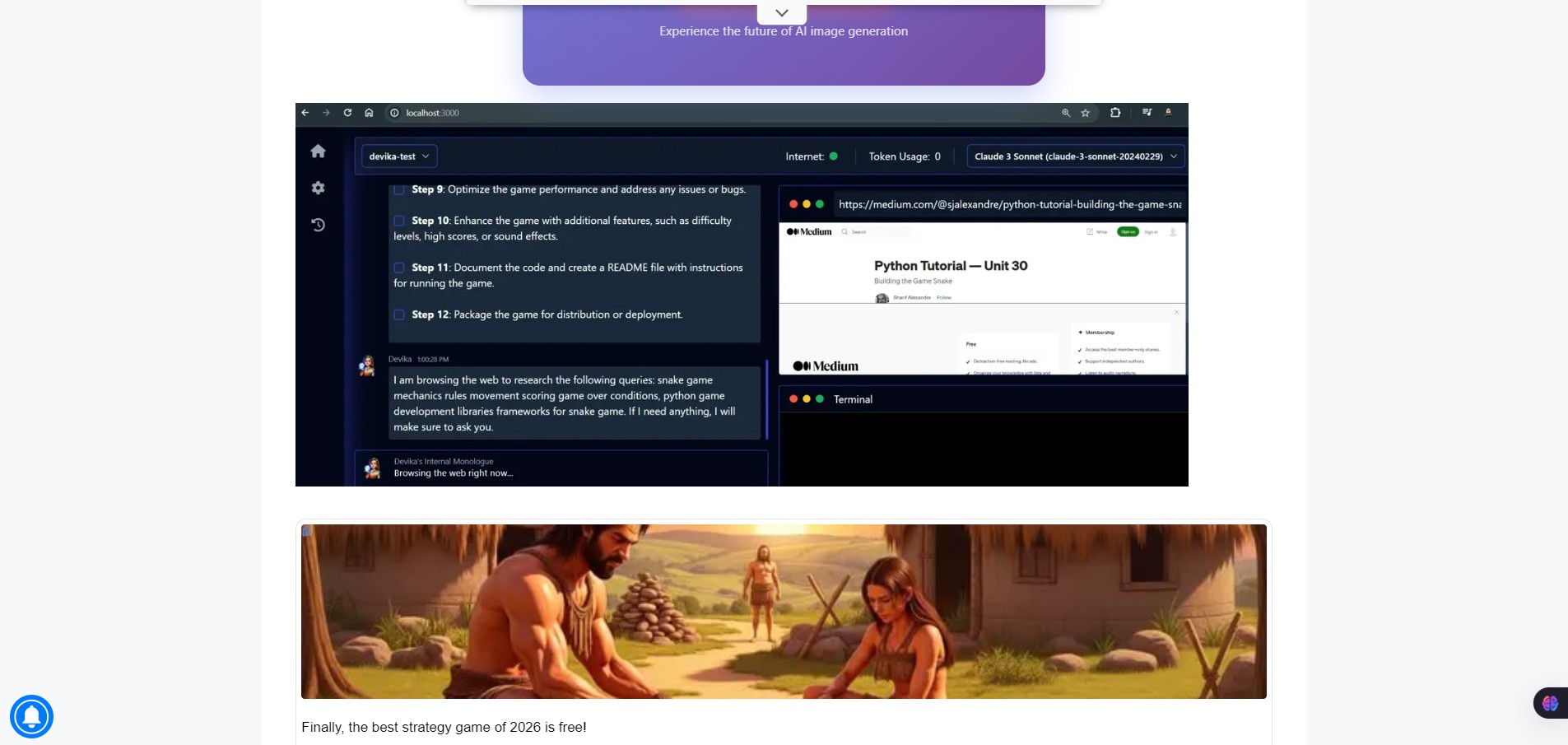Click the green Sign up button on Medium
The height and width of the screenshot is (745, 1568).
(1128, 232)
